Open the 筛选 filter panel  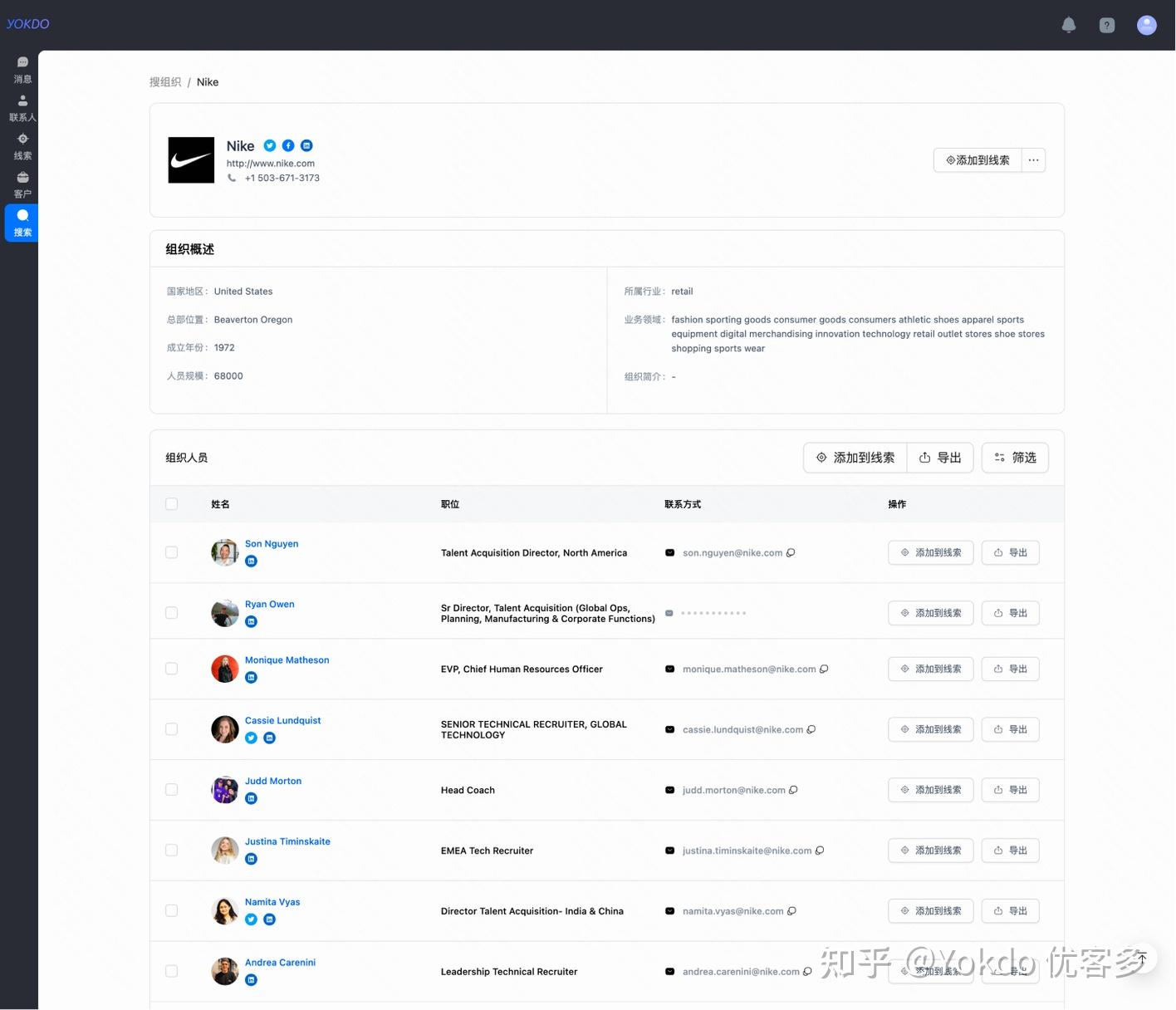coord(1015,458)
